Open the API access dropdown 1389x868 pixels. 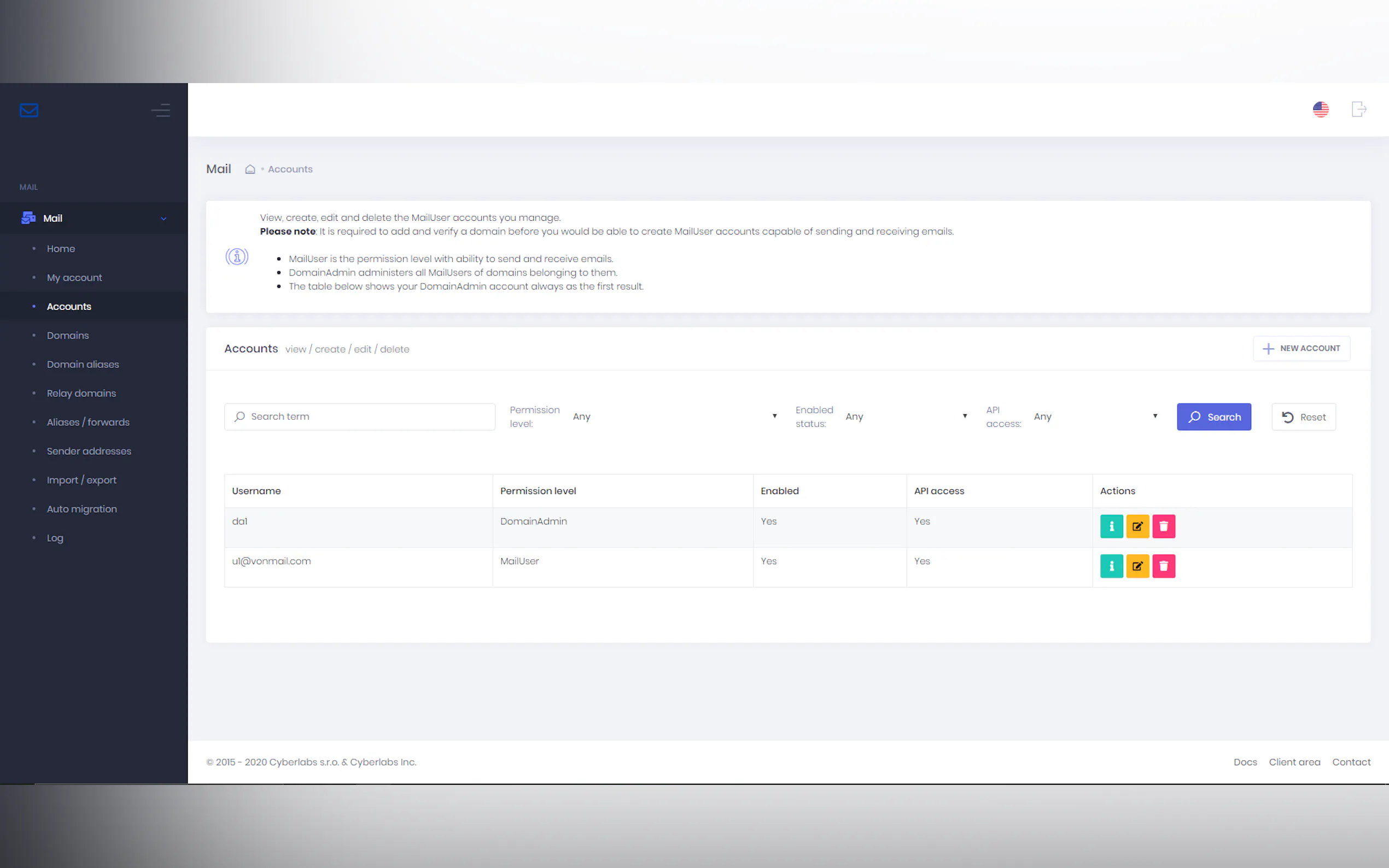[x=1094, y=417]
